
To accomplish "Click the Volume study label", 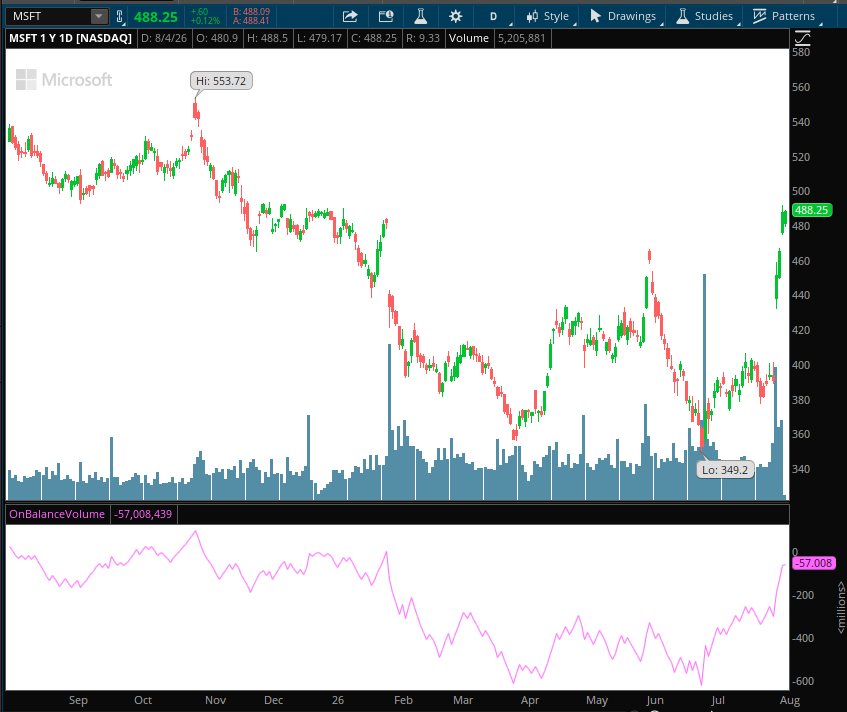I will pyautogui.click(x=468, y=38).
